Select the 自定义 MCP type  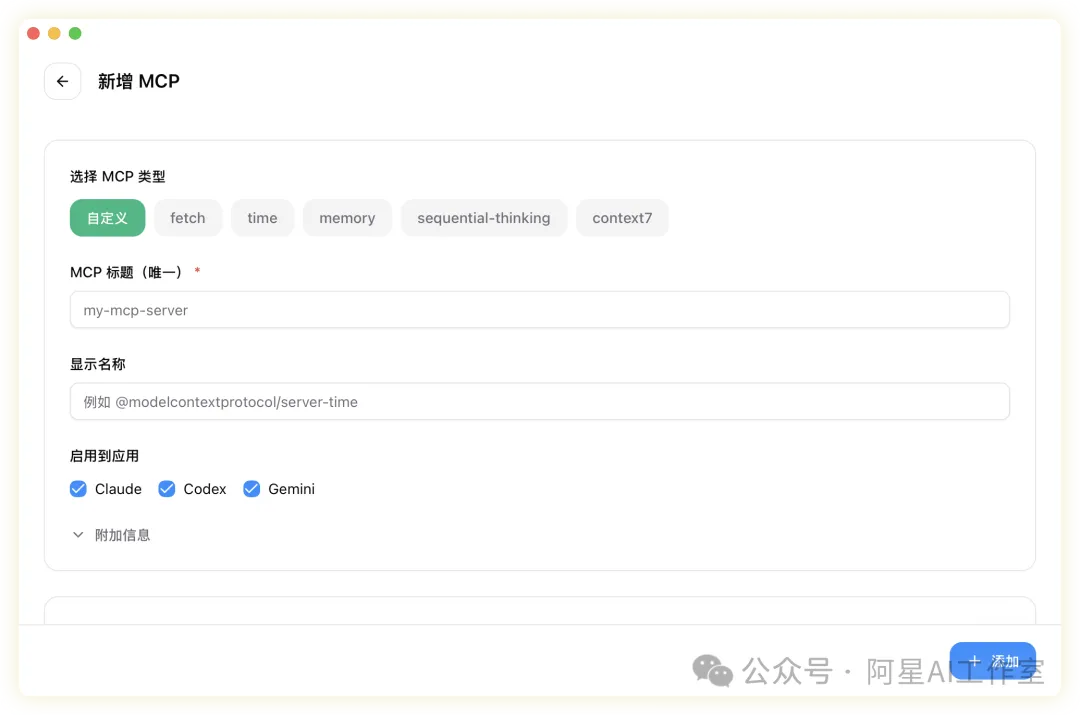point(107,218)
